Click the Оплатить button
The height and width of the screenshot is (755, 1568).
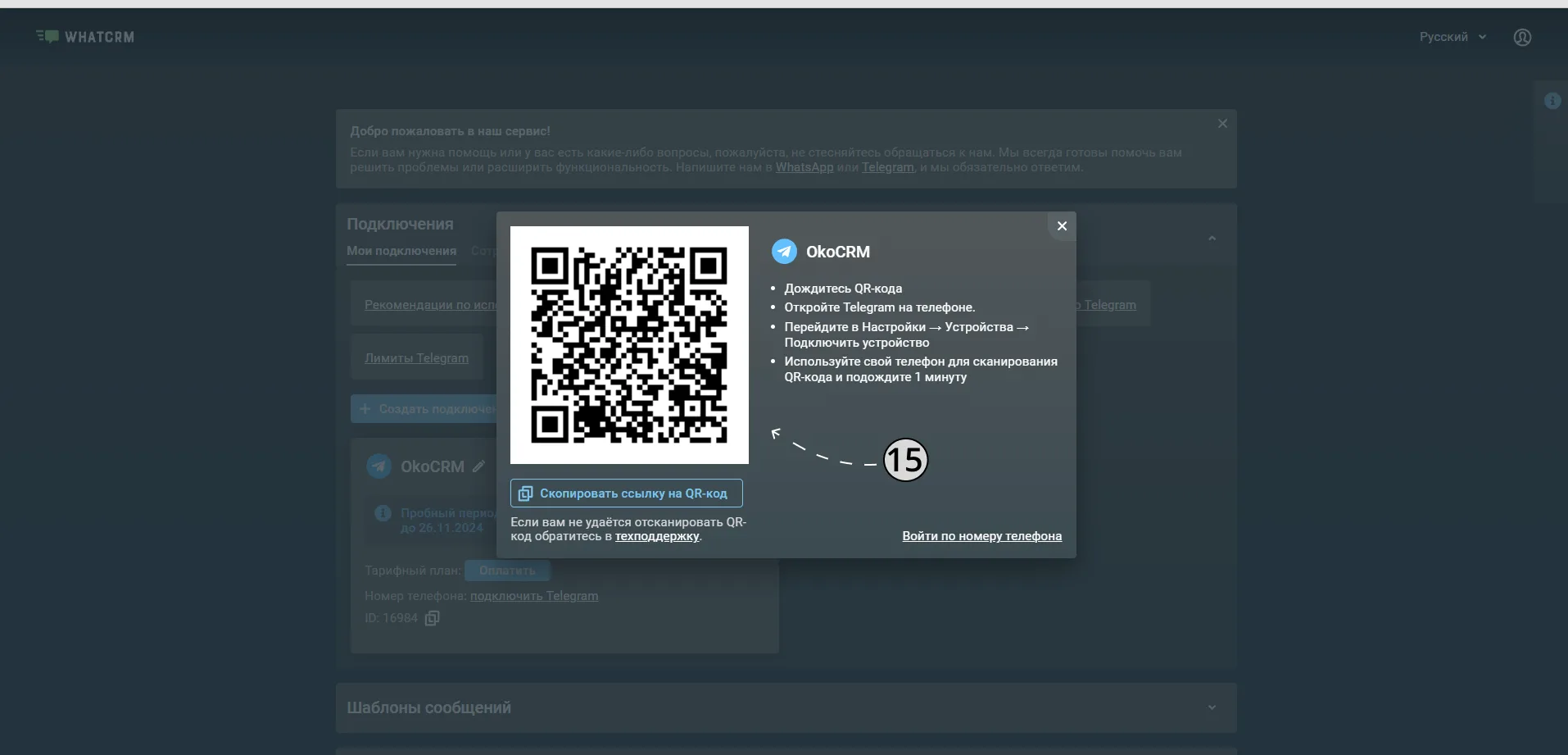(507, 571)
